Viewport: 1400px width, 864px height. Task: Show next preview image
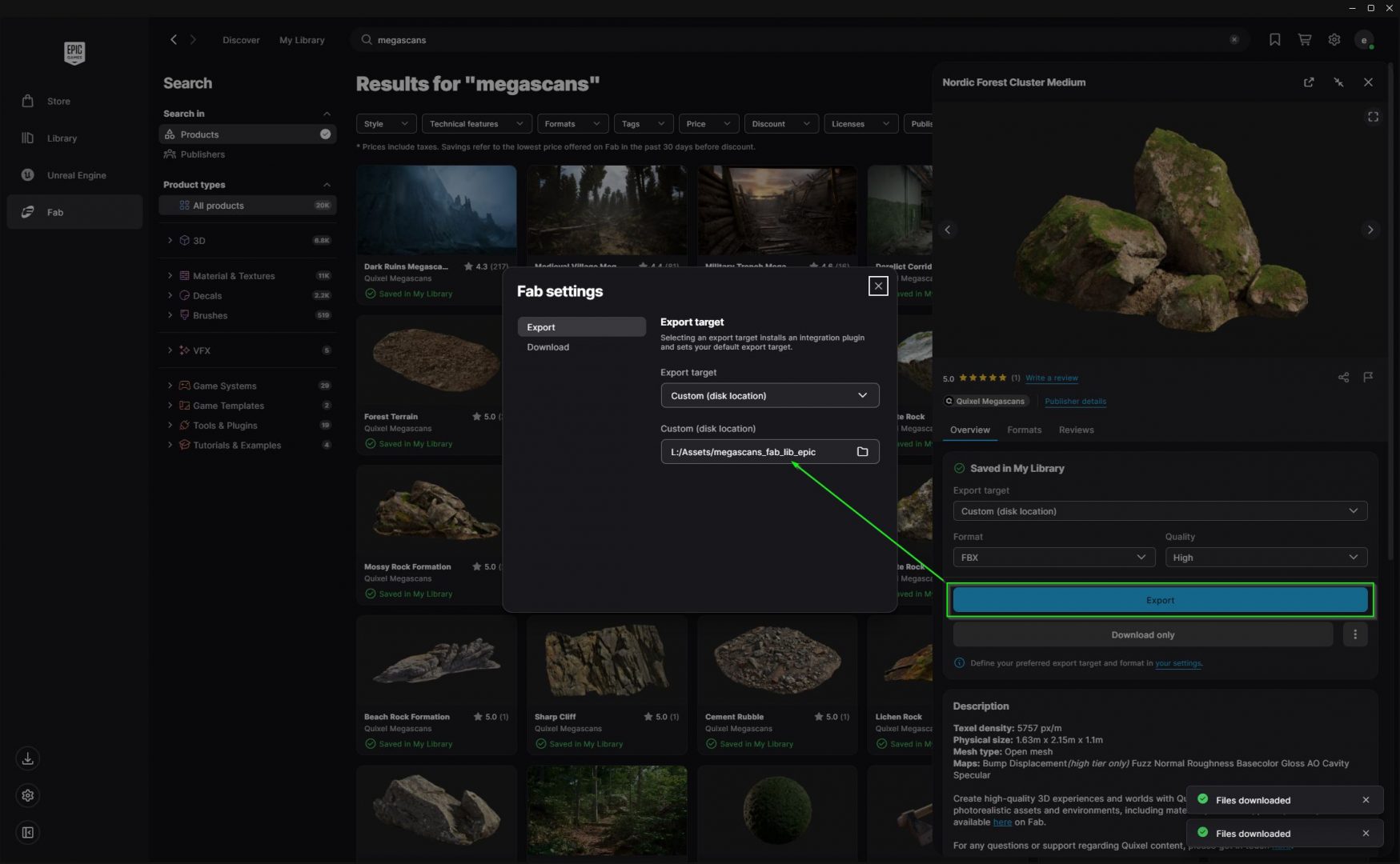(1370, 230)
